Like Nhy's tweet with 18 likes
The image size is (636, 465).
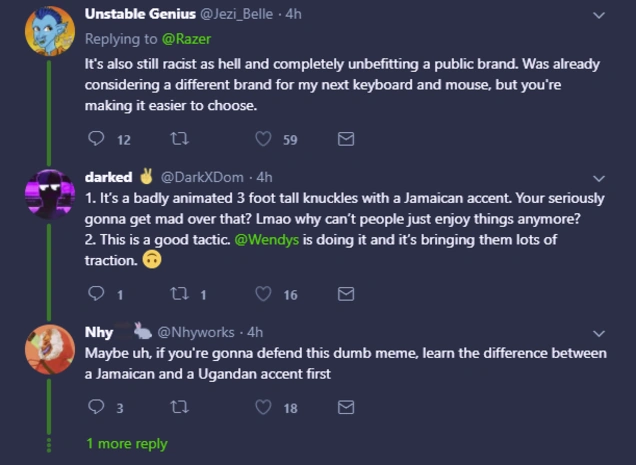point(264,407)
